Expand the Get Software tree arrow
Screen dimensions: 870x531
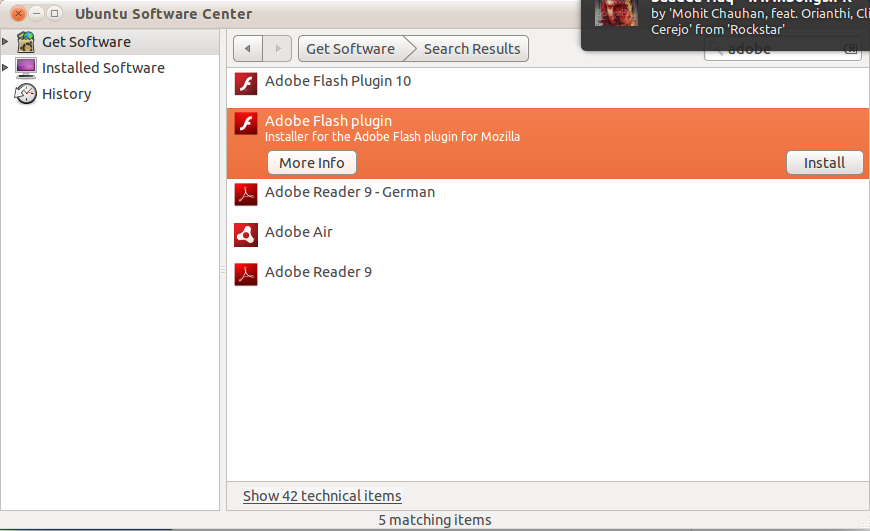[x=5, y=42]
